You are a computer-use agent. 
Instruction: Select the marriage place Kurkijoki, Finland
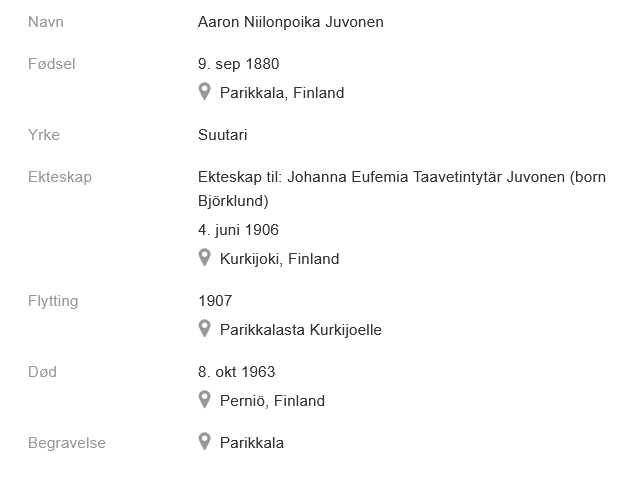(x=279, y=259)
